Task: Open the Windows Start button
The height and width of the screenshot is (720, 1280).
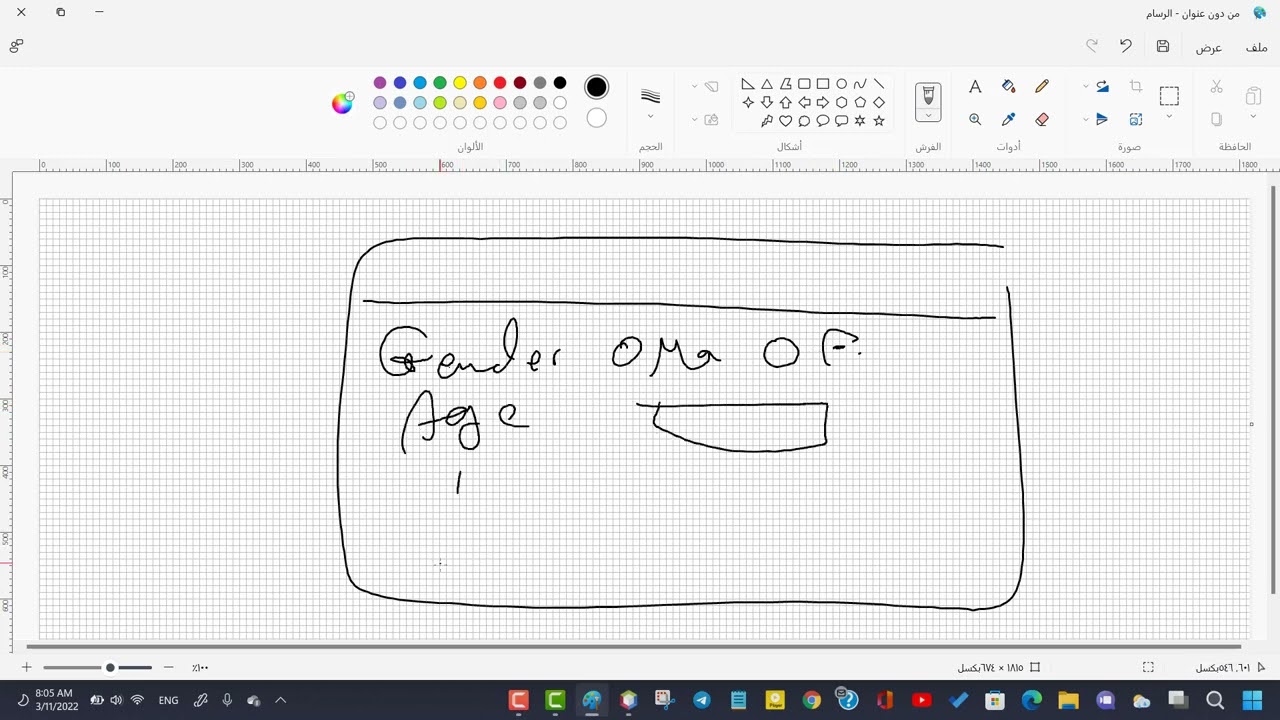Action: click(x=1252, y=700)
